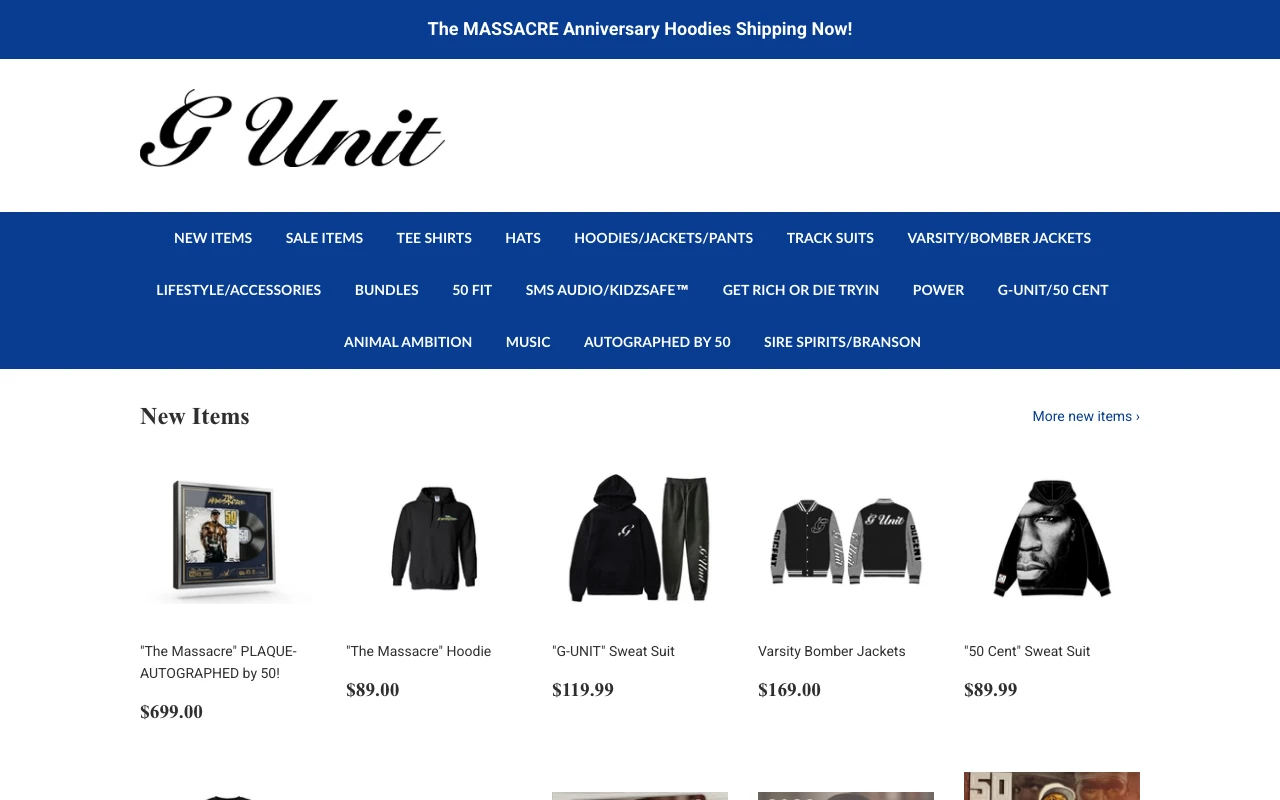This screenshot has height=800, width=1280.
Task: Select The Massacre Hoodie product photo
Action: tap(434, 538)
